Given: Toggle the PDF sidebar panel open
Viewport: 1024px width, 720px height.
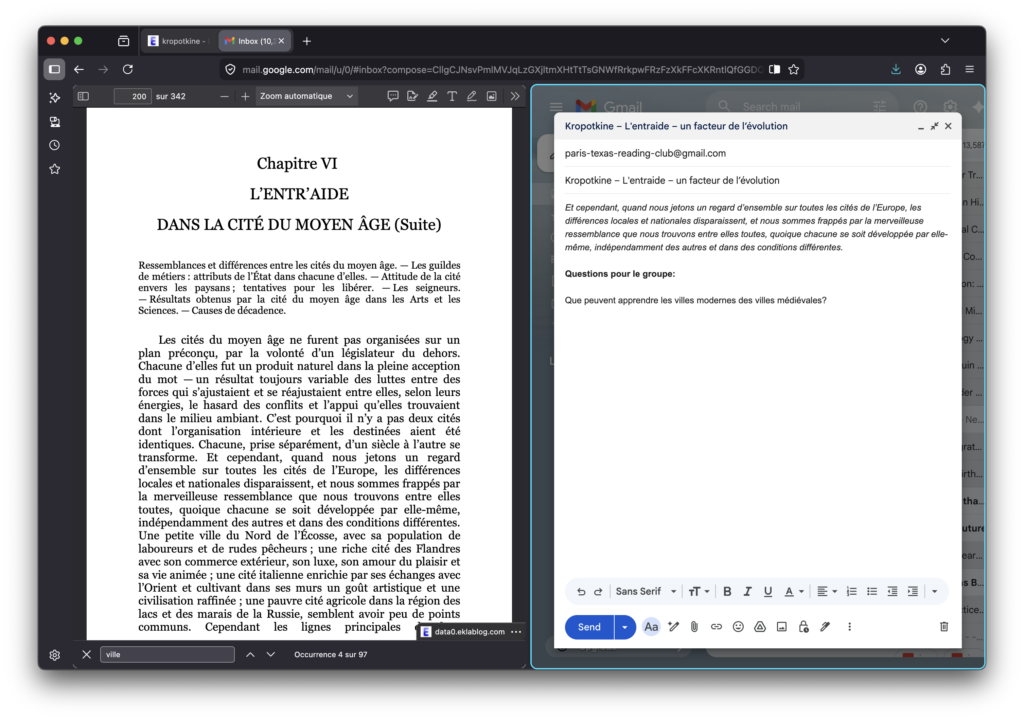Looking at the screenshot, I should coord(84,95).
